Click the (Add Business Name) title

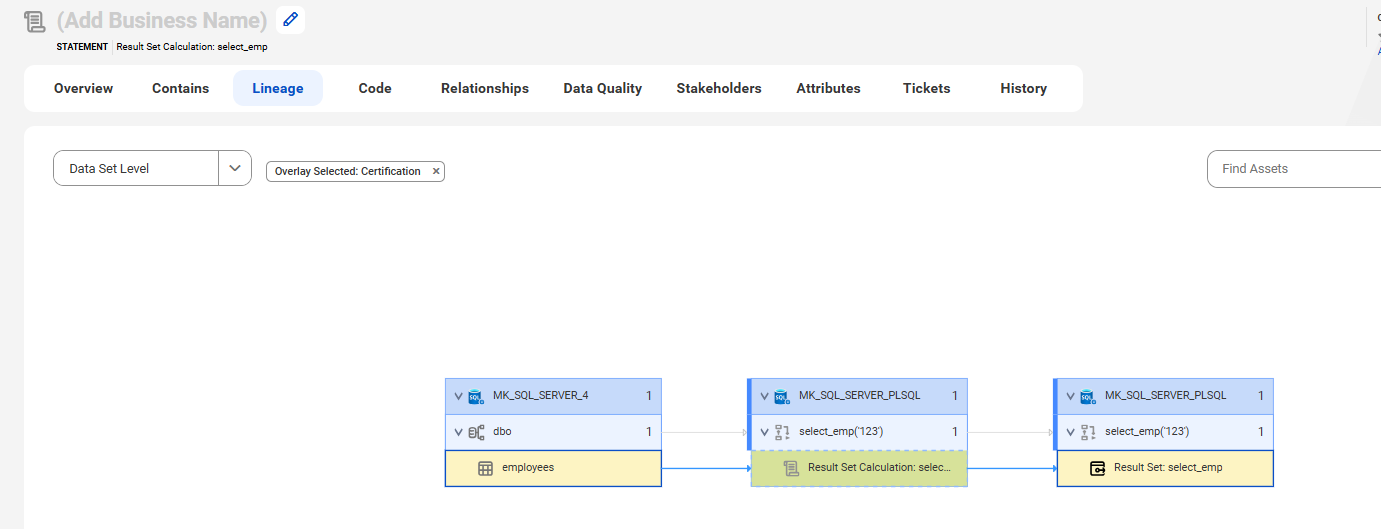(x=162, y=20)
